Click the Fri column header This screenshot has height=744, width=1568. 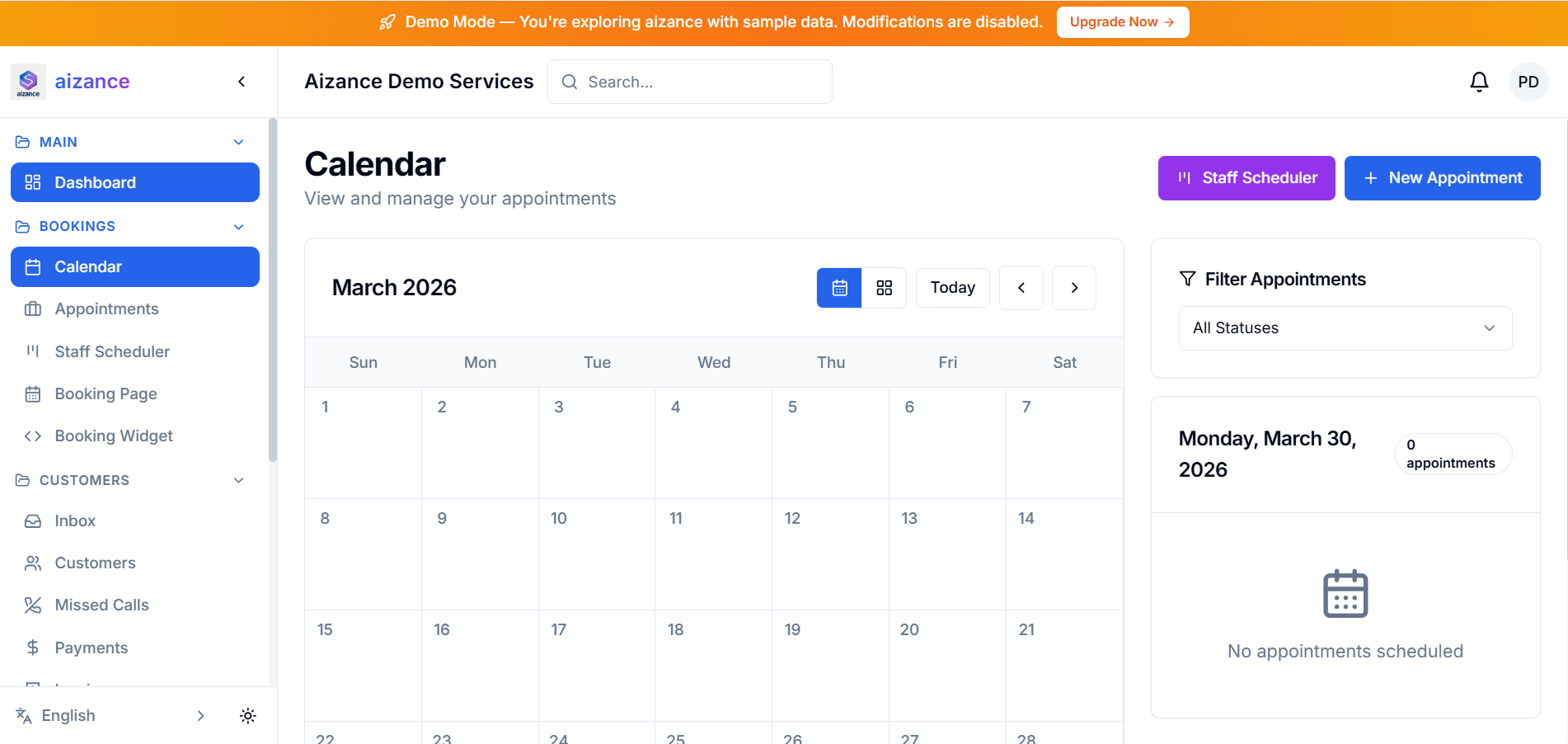947,362
